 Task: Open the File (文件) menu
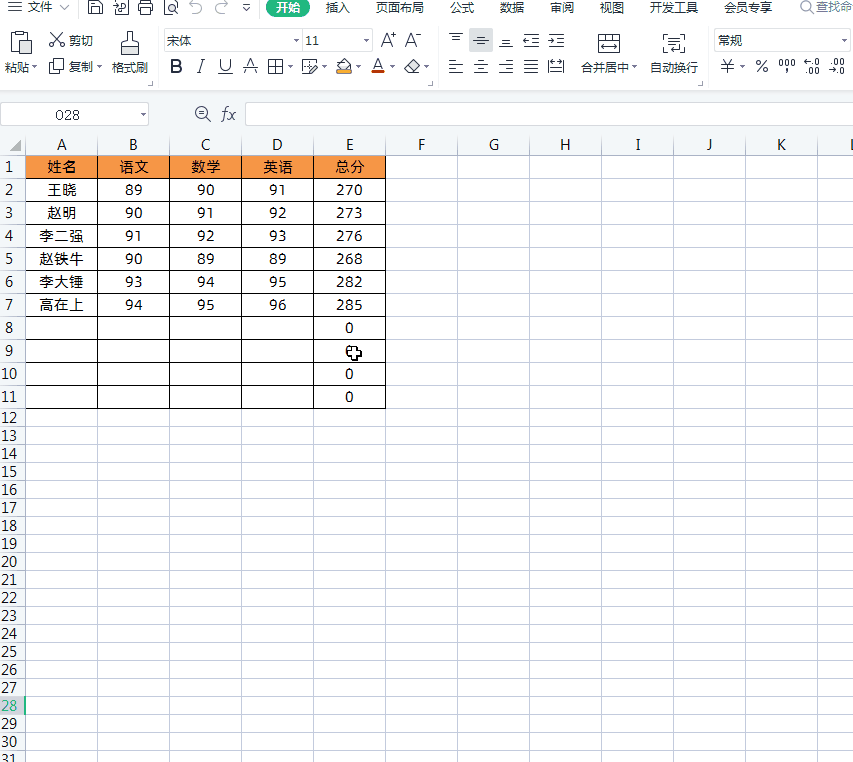point(40,7)
